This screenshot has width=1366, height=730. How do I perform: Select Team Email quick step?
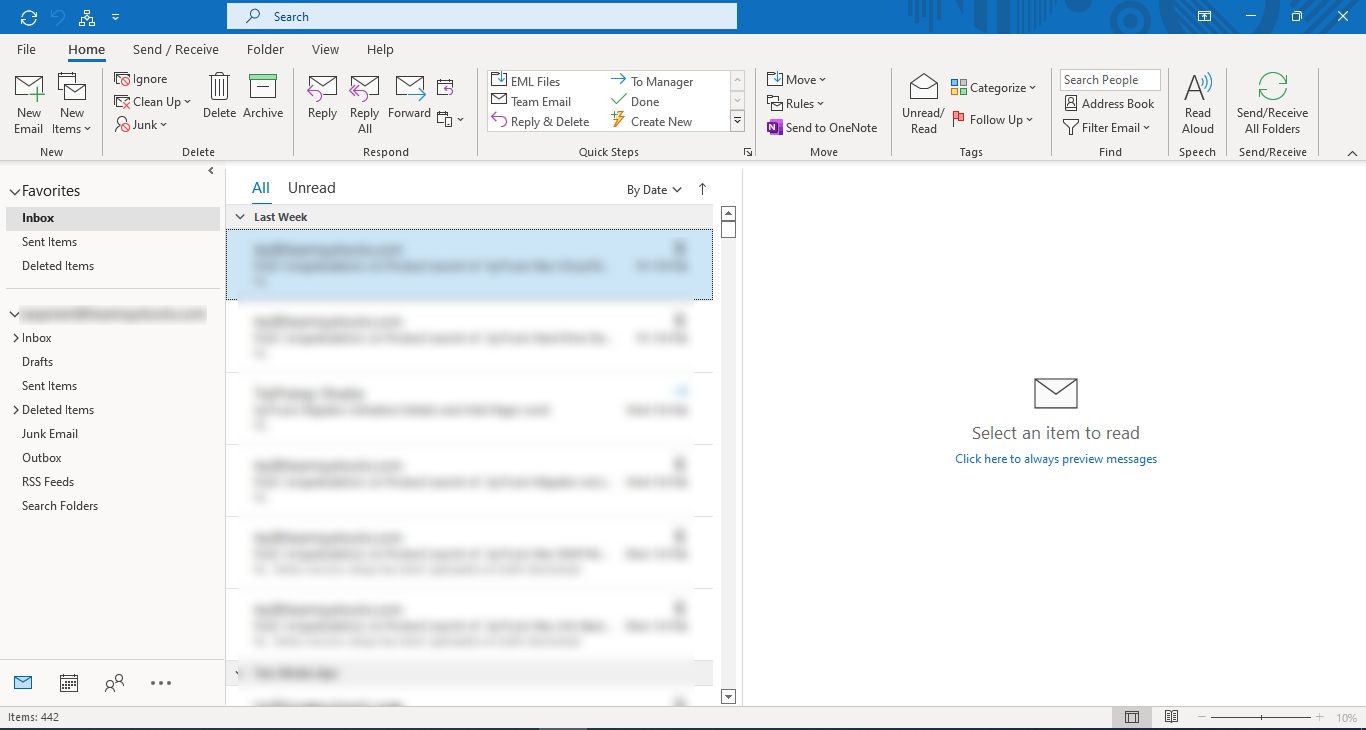pyautogui.click(x=531, y=101)
